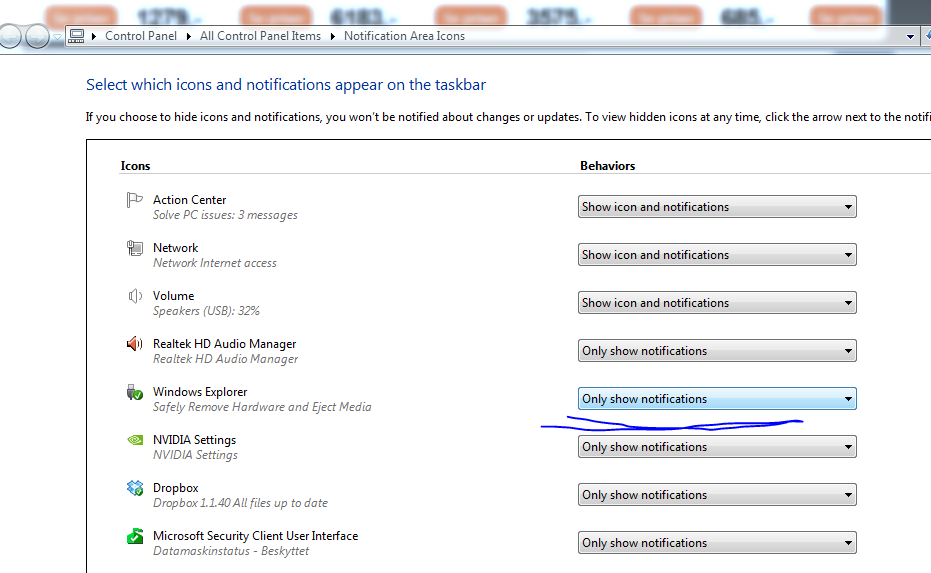Open the Windows Explorer behavior dropdown
This screenshot has height=573, width=931.
pos(717,399)
